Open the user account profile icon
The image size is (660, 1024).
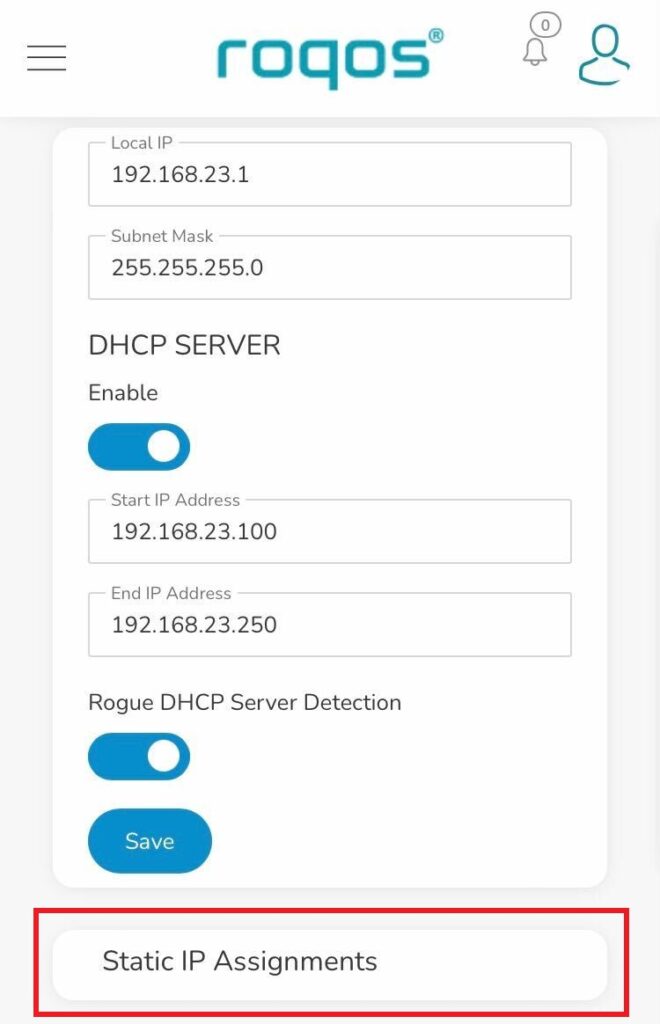[x=604, y=55]
